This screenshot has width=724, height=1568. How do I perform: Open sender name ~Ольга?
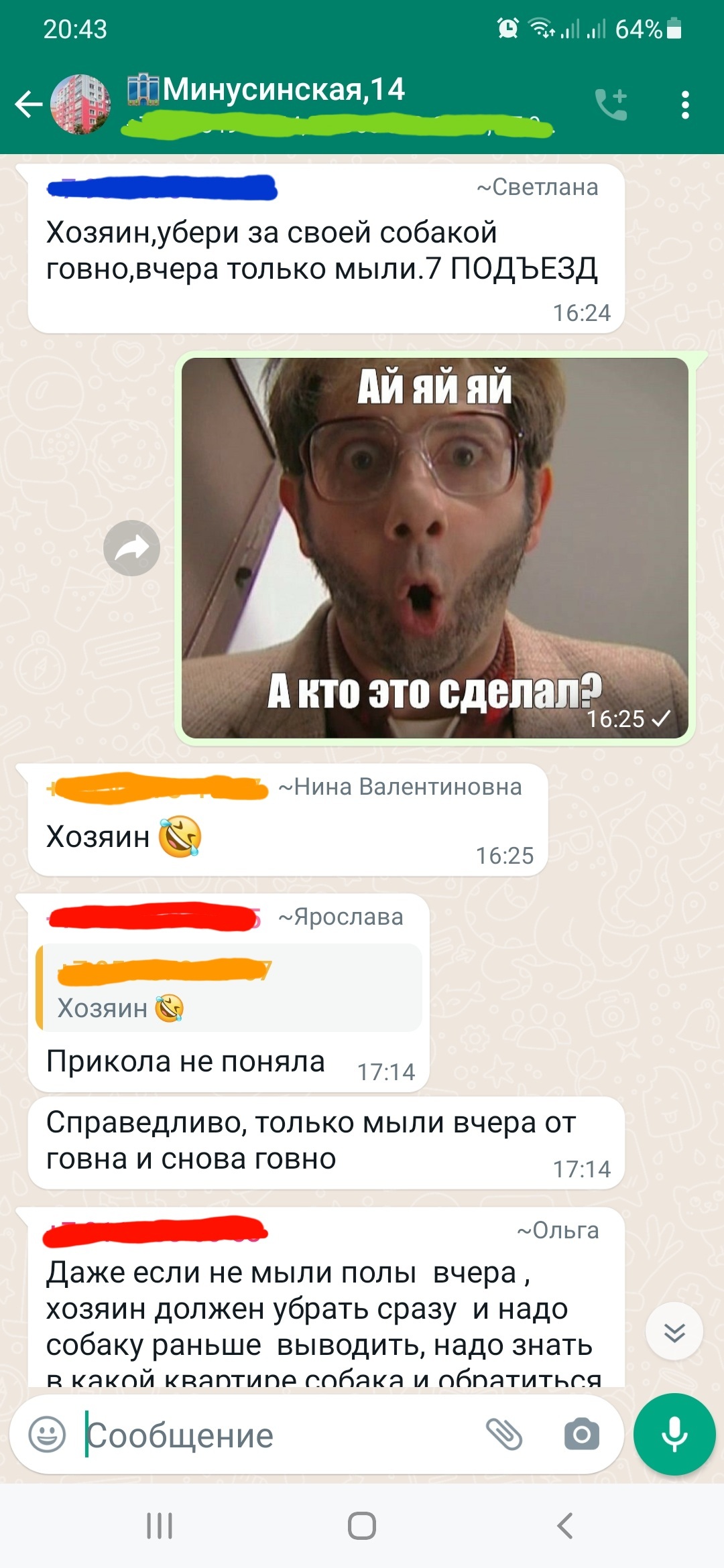[558, 1230]
